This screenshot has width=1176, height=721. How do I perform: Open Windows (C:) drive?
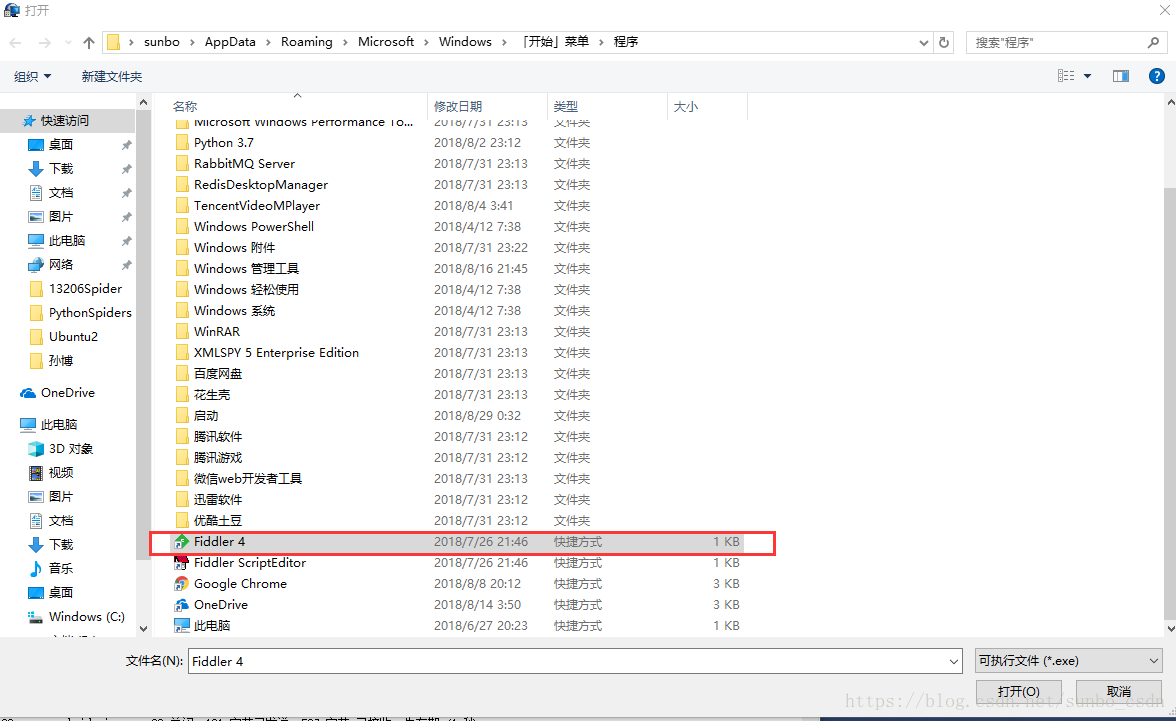pyautogui.click(x=86, y=617)
